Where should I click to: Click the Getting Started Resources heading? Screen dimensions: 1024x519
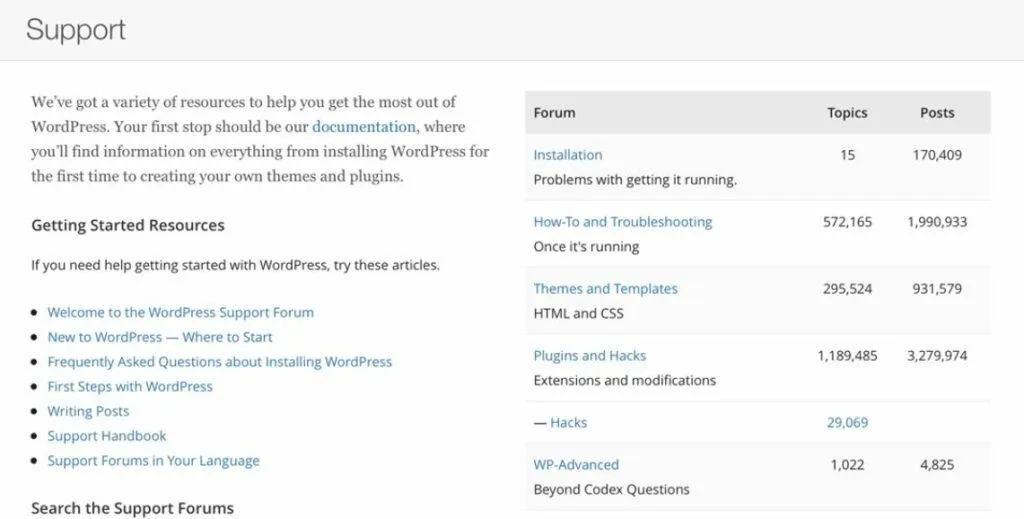[x=128, y=225]
